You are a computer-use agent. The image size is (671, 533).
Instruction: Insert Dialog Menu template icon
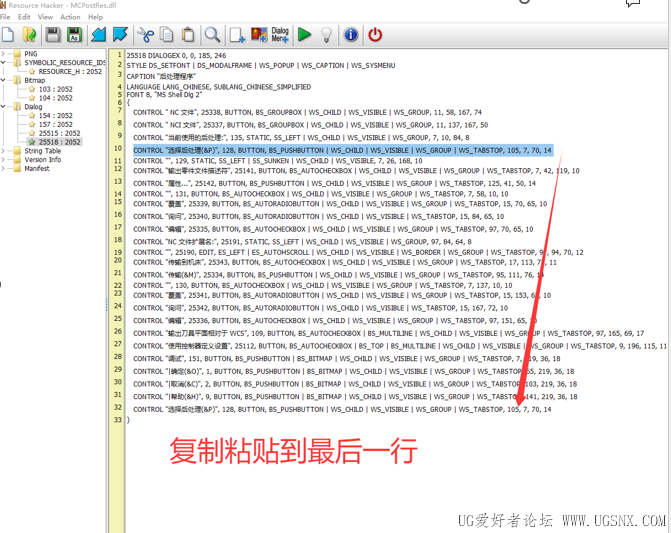(x=280, y=35)
